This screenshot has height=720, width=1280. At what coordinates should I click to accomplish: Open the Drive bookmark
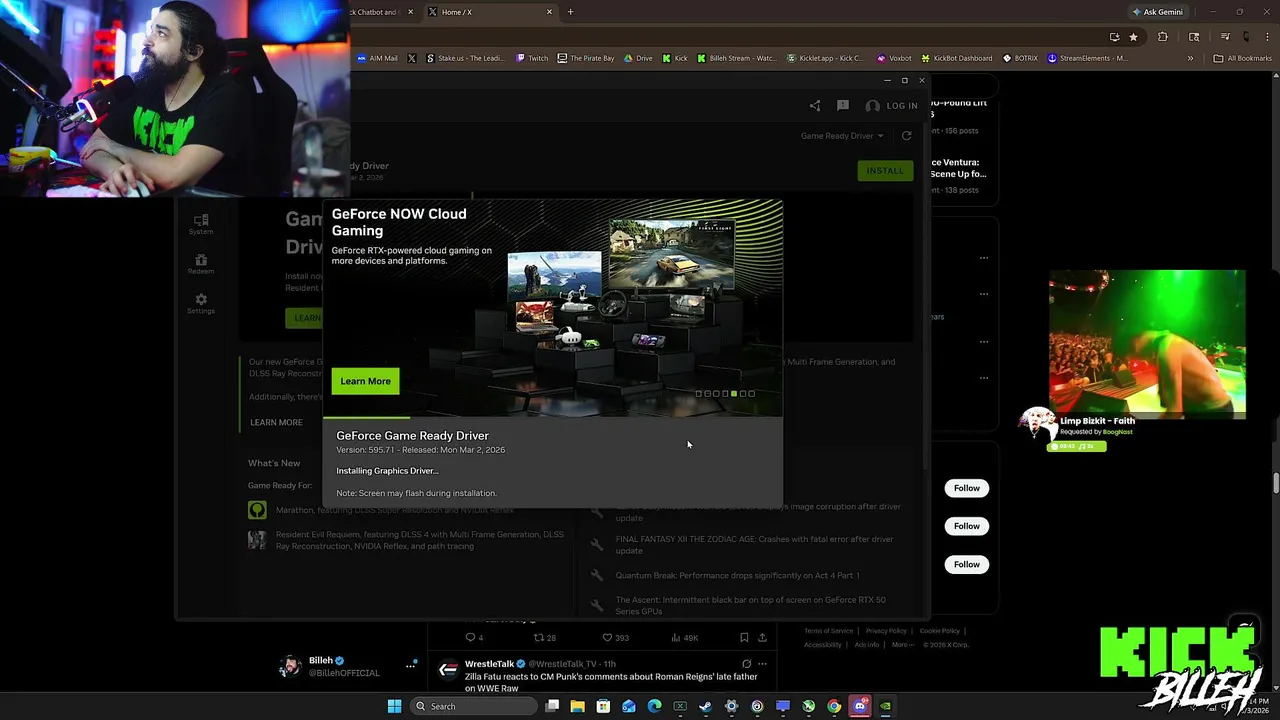(x=638, y=58)
